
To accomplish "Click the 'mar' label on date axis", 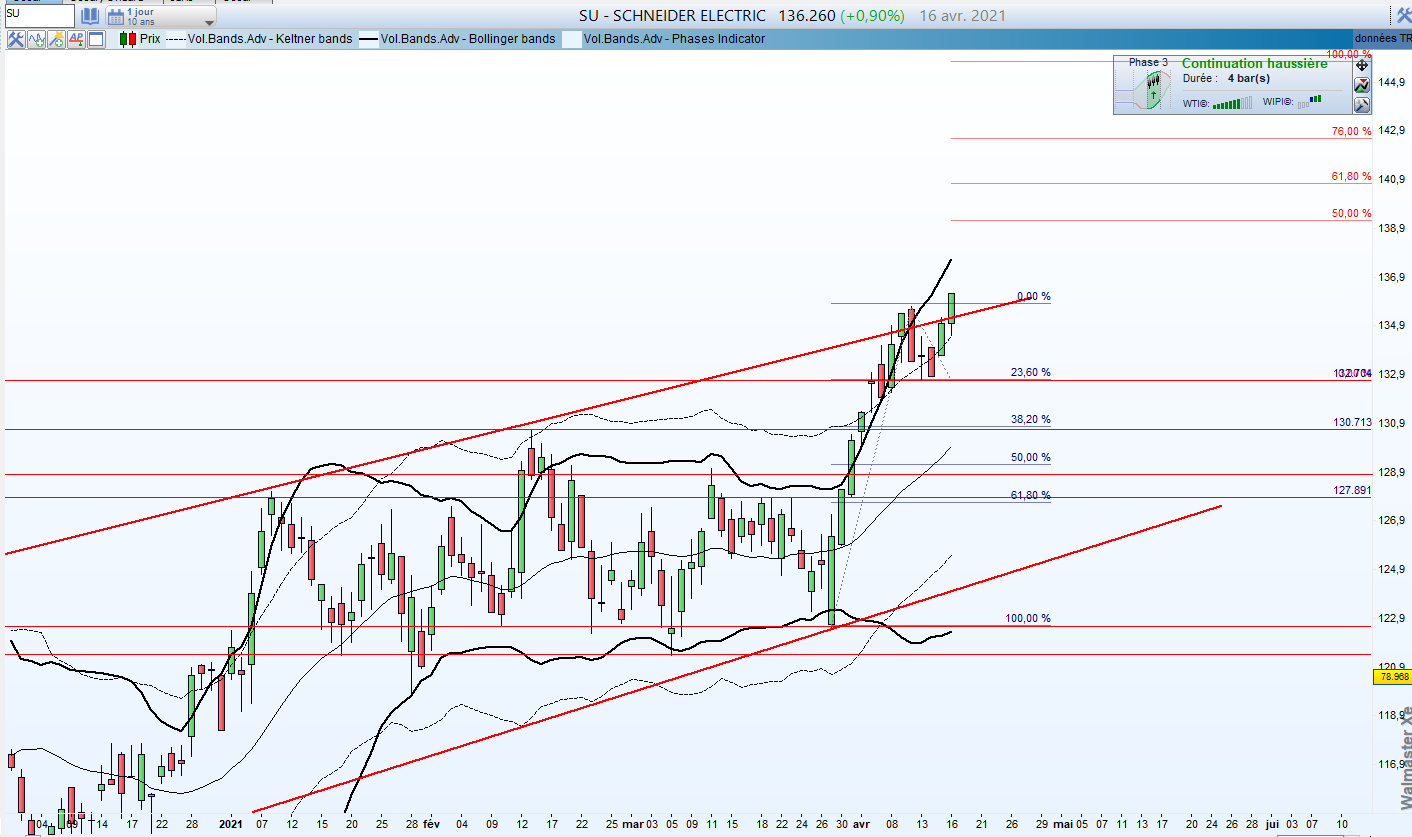I will point(632,825).
